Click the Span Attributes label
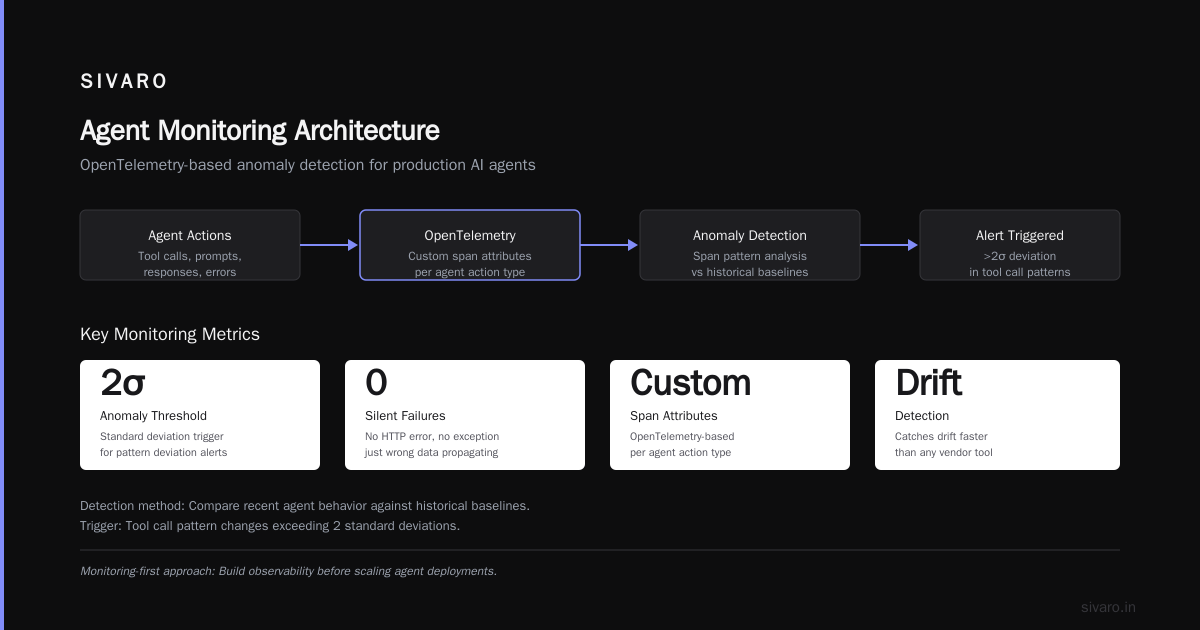This screenshot has height=630, width=1200. pyautogui.click(x=674, y=416)
